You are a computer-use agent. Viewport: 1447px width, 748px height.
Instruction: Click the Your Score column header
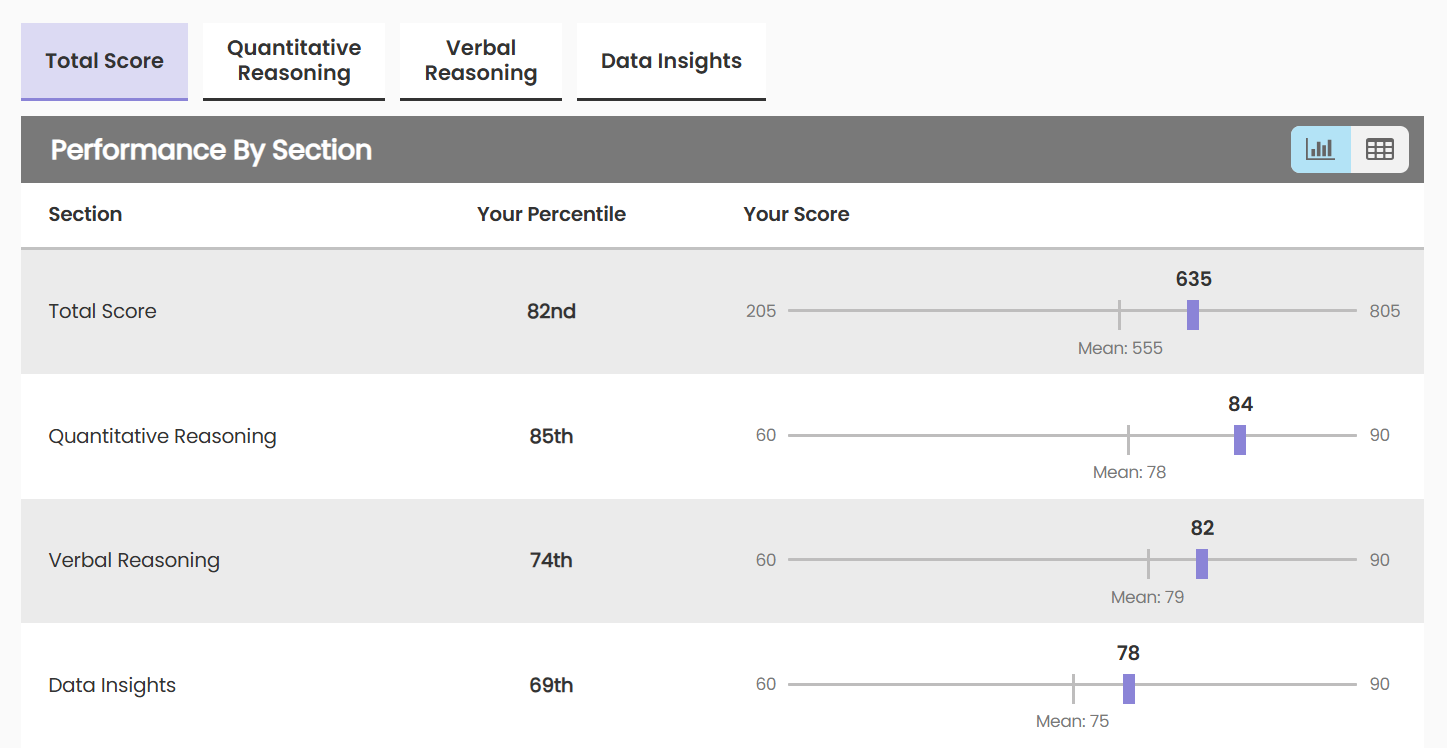tap(796, 214)
